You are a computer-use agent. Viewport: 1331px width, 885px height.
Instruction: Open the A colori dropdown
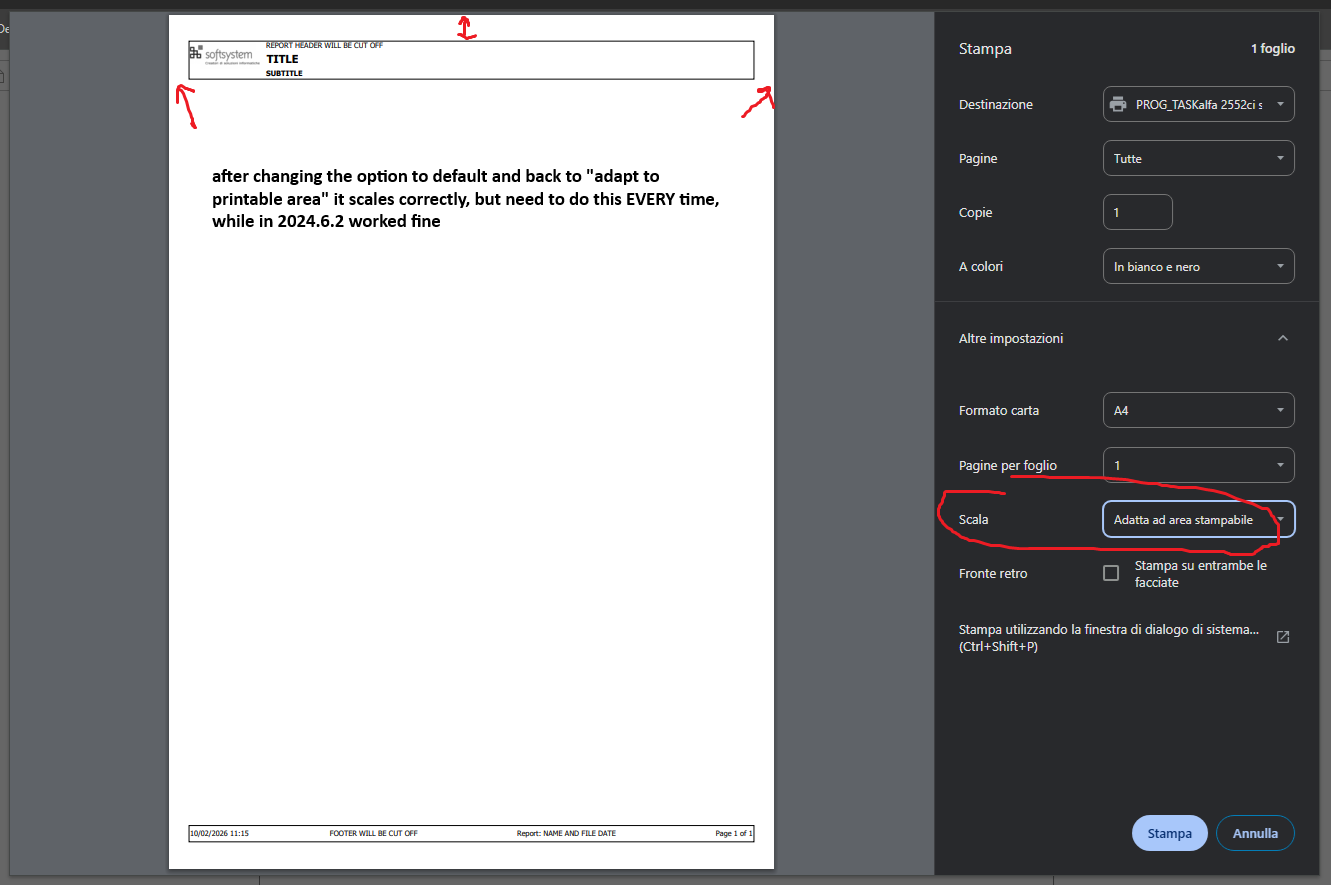point(1198,266)
